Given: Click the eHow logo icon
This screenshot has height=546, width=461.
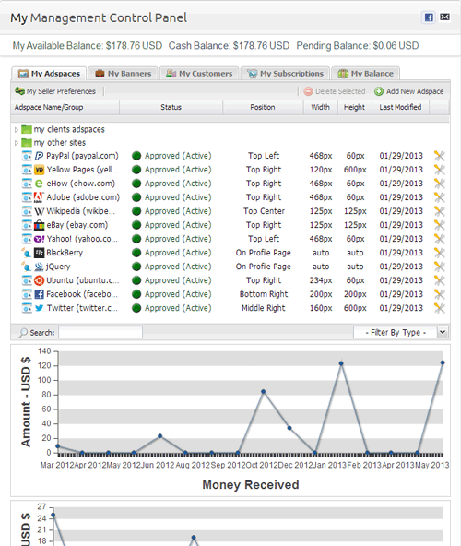Looking at the screenshot, I should 39,183.
